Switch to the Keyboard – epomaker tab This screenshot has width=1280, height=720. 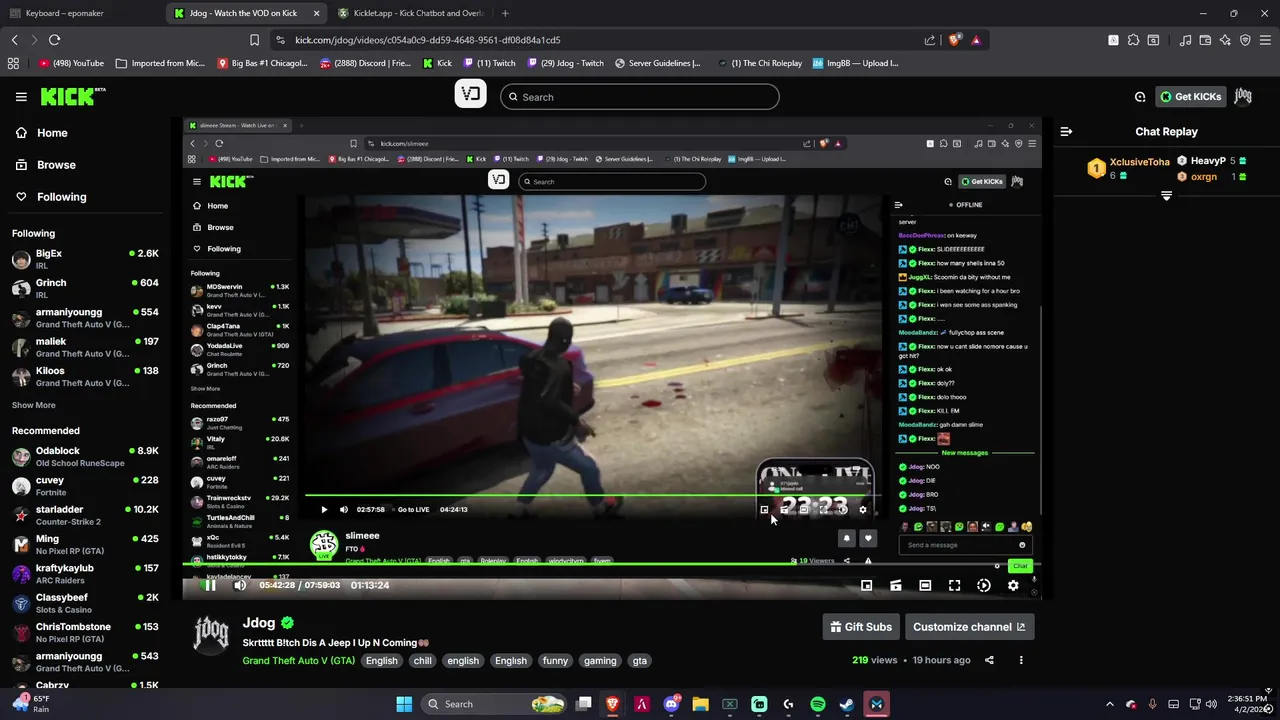click(x=83, y=13)
